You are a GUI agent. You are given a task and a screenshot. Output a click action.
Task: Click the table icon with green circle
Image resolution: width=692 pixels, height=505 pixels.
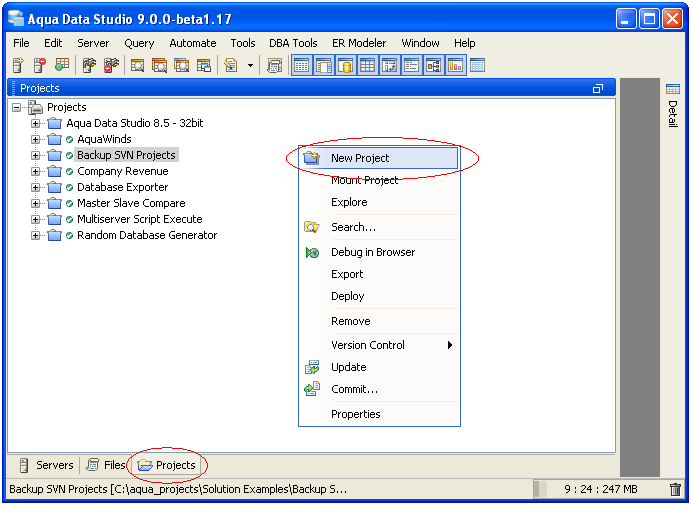click(62, 65)
